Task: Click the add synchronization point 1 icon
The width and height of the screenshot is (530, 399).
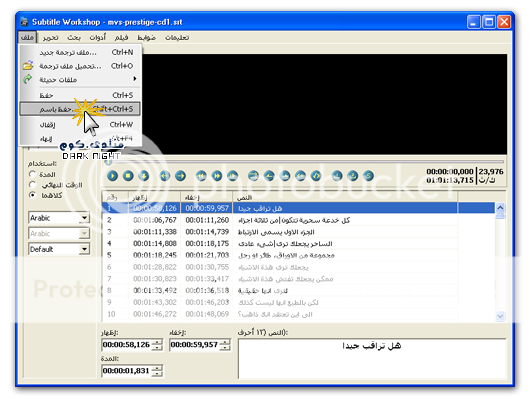Action: click(x=337, y=176)
